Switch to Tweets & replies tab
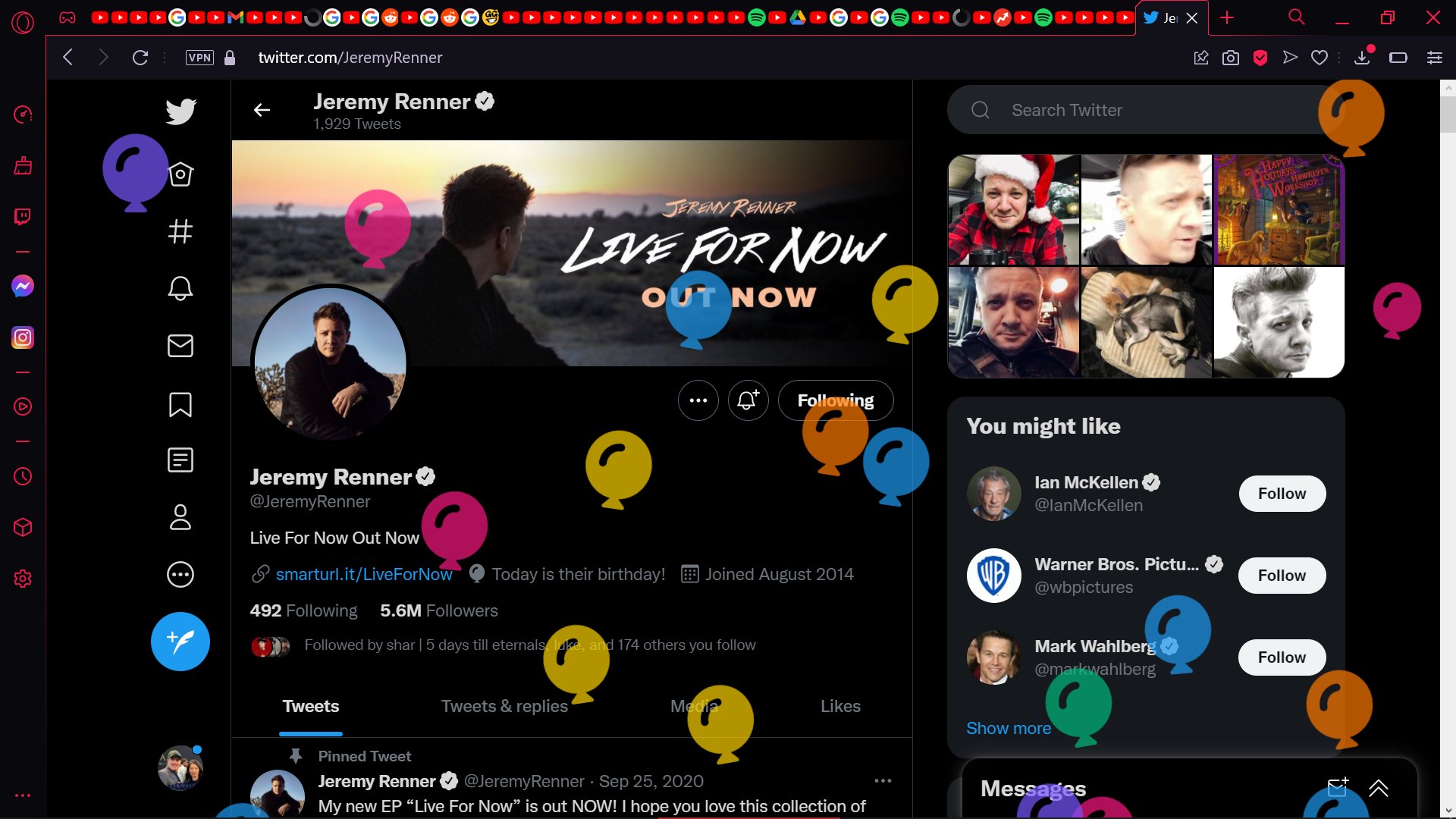The width and height of the screenshot is (1456, 819). coord(504,707)
